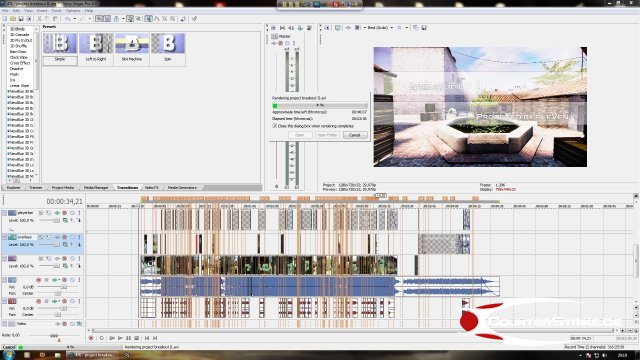
Task: Open the Insert menu
Action: tap(42, 11)
